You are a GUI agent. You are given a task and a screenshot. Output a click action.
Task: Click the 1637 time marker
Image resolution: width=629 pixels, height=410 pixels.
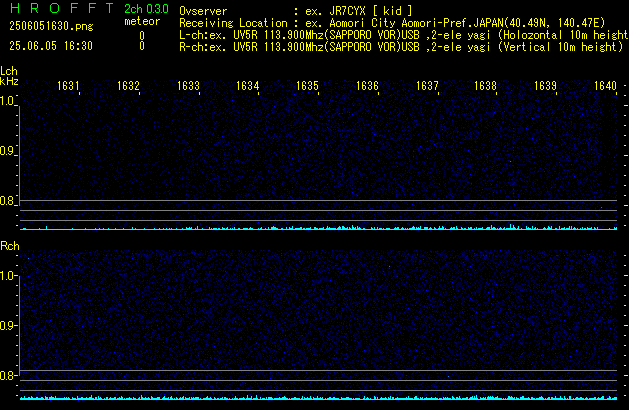(427, 86)
